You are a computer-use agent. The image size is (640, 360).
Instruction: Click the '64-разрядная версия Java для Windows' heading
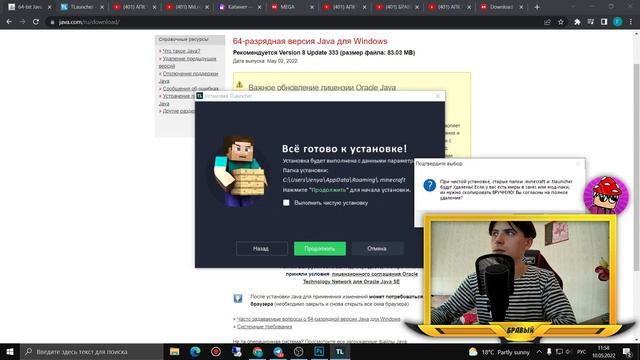(310, 41)
